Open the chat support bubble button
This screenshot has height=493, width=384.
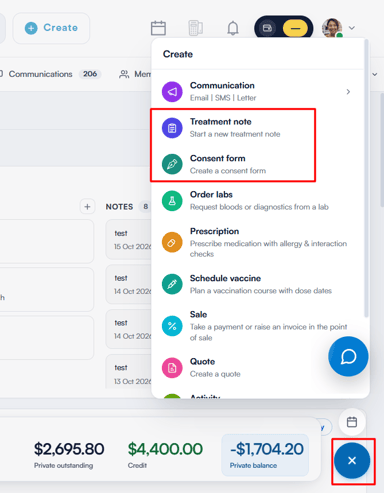(x=348, y=356)
